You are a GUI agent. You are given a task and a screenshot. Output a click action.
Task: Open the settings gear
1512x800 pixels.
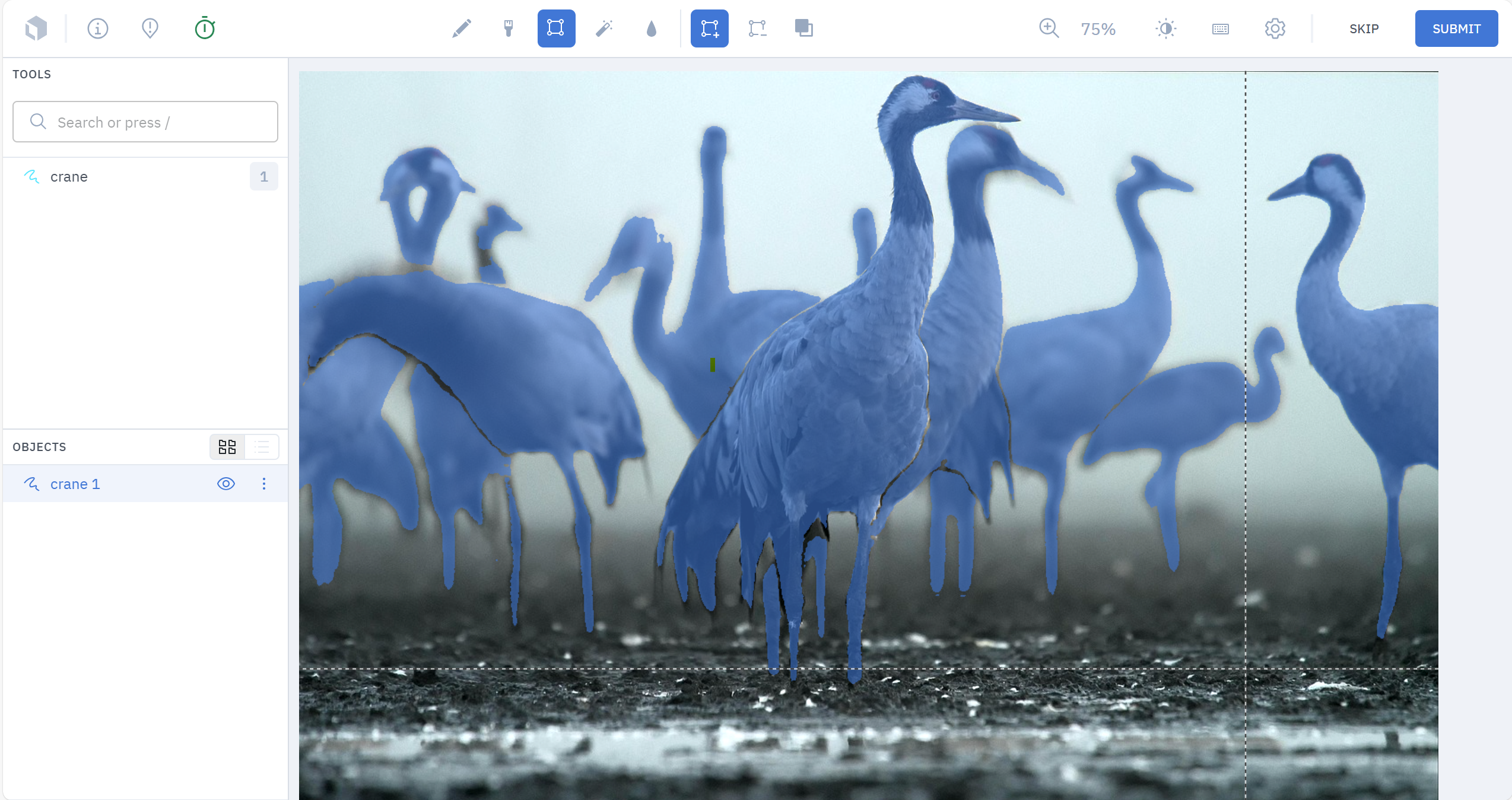(1275, 28)
